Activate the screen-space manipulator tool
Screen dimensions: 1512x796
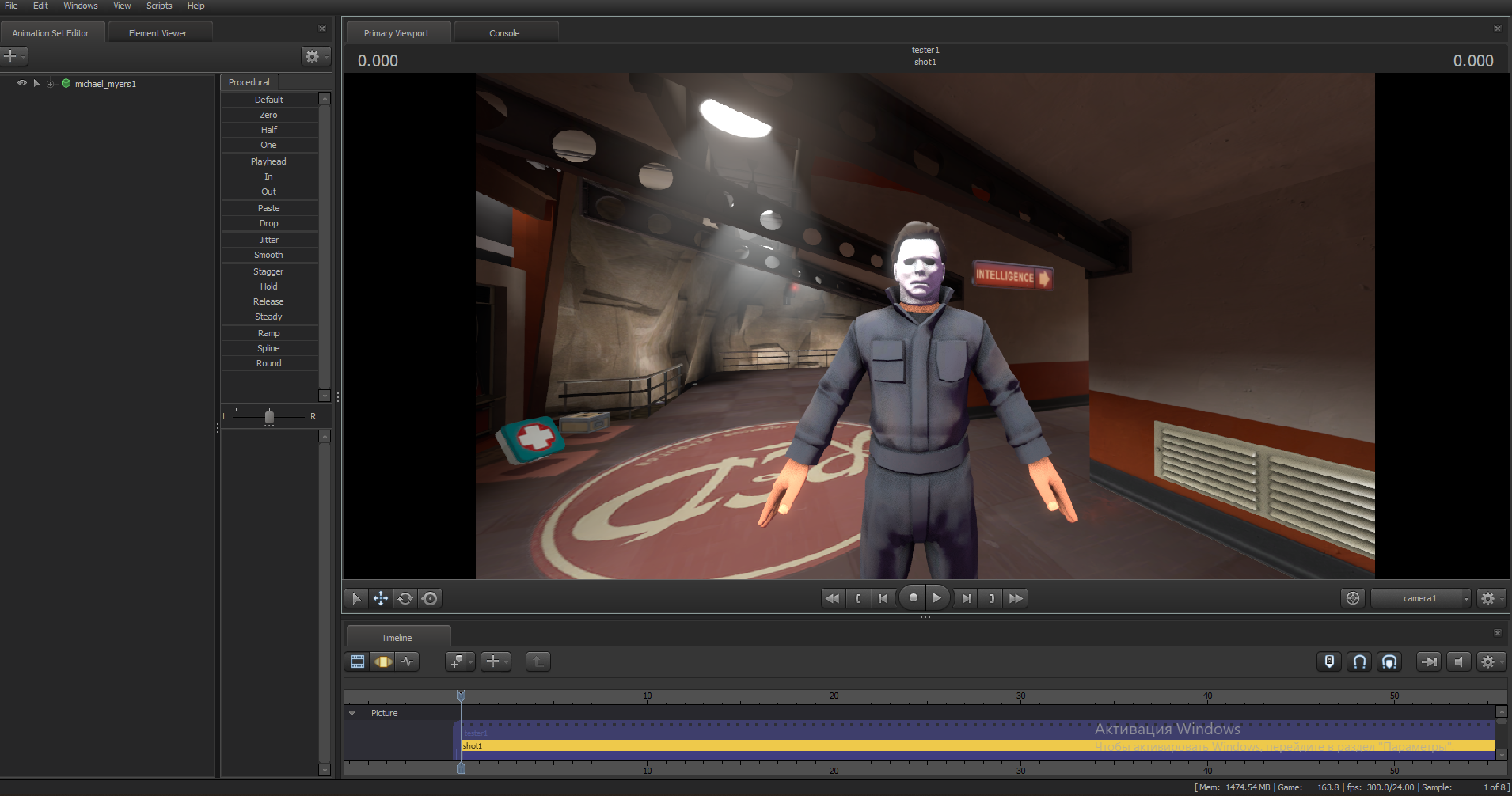(430, 598)
